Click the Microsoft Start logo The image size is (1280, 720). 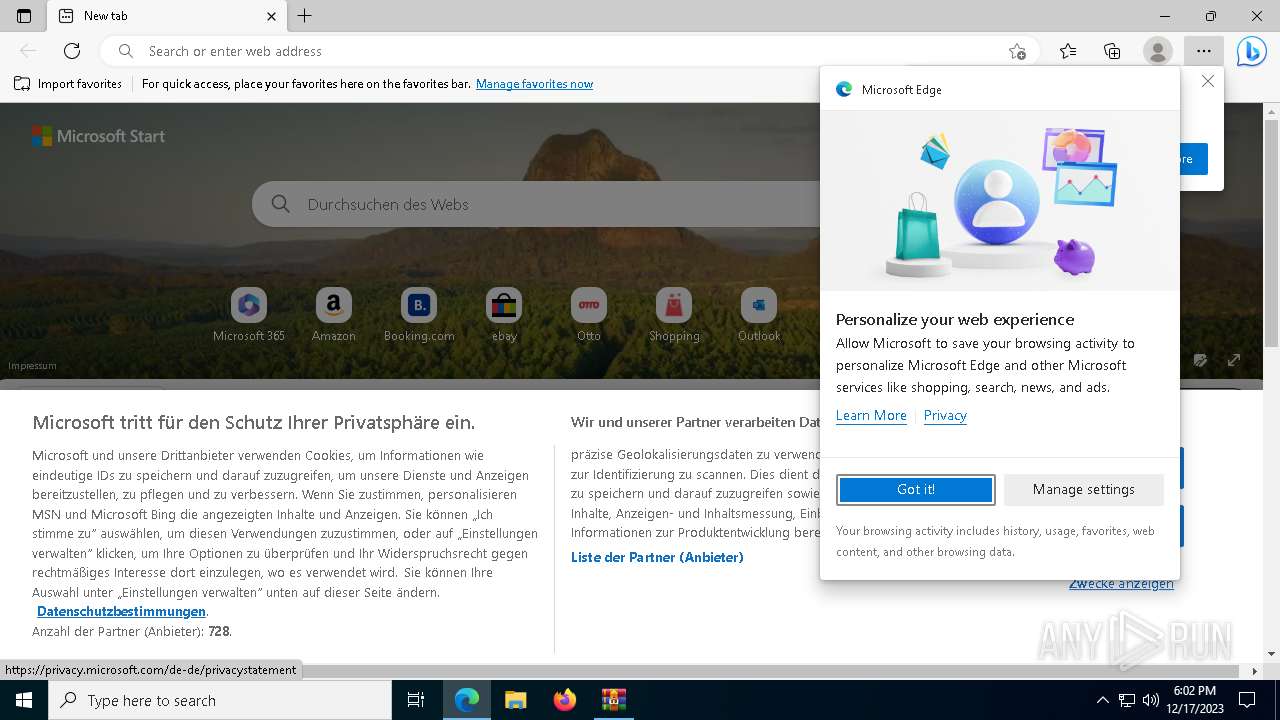tap(98, 136)
